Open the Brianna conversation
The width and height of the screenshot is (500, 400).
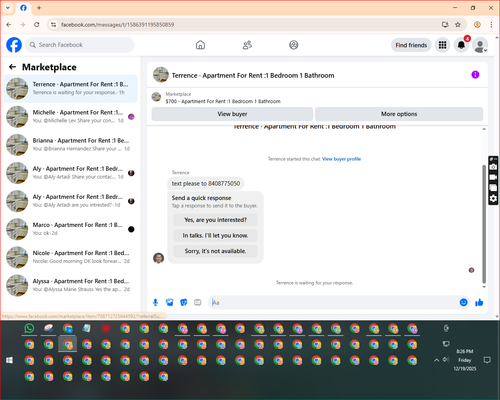pyautogui.click(x=70, y=145)
